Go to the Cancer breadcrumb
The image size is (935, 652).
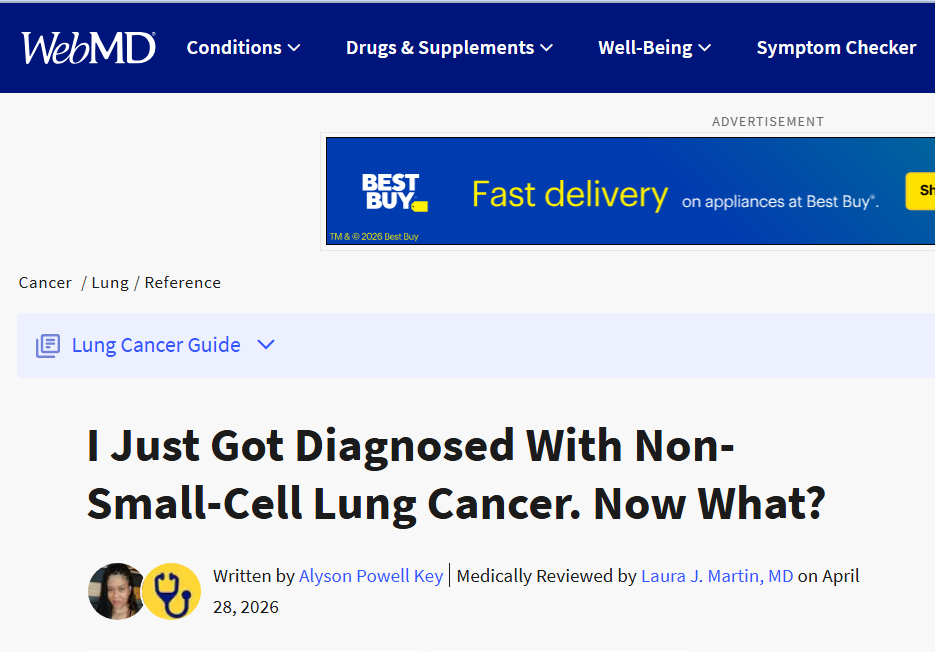pos(45,282)
